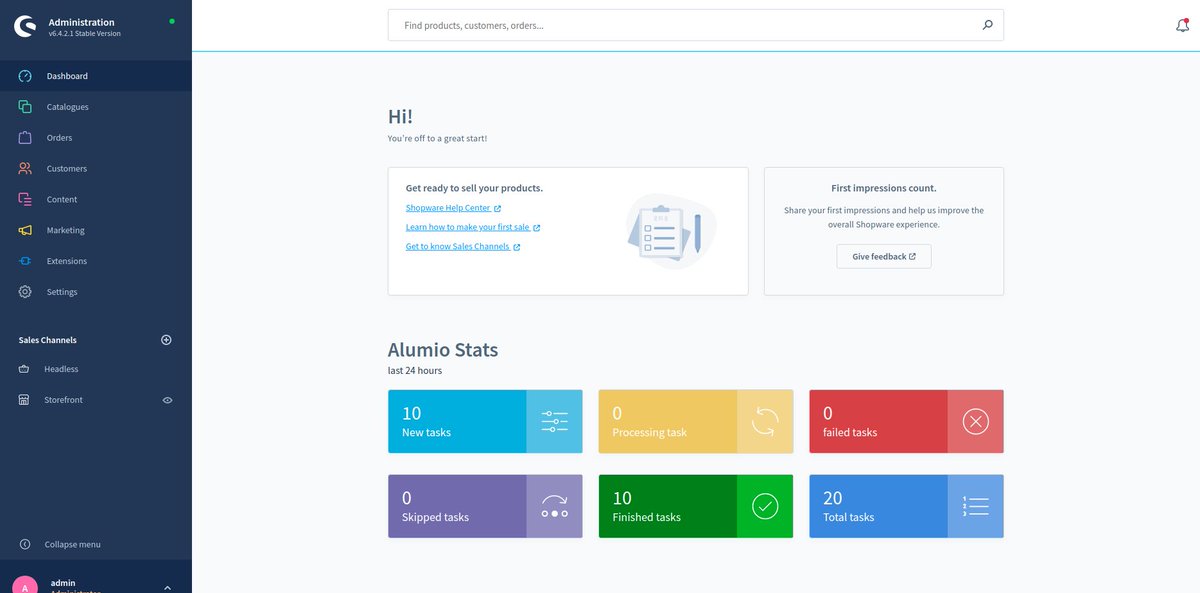Open the notifications bell
Image resolution: width=1200 pixels, height=593 pixels.
coord(1183,25)
